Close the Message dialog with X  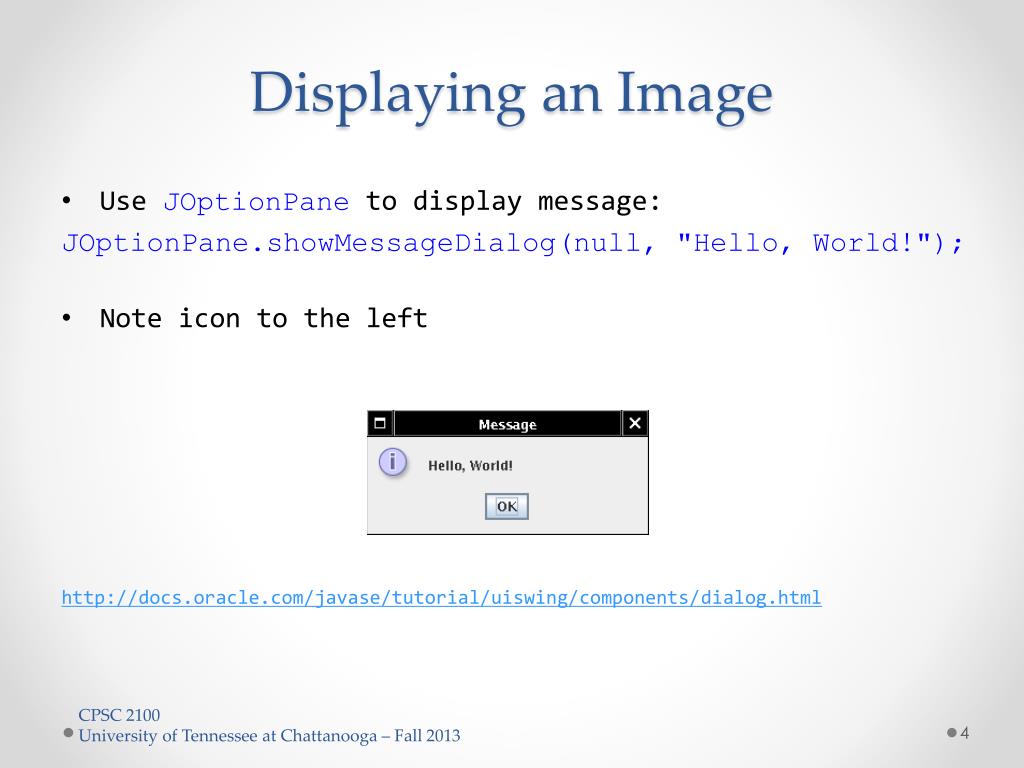pyautogui.click(x=635, y=423)
